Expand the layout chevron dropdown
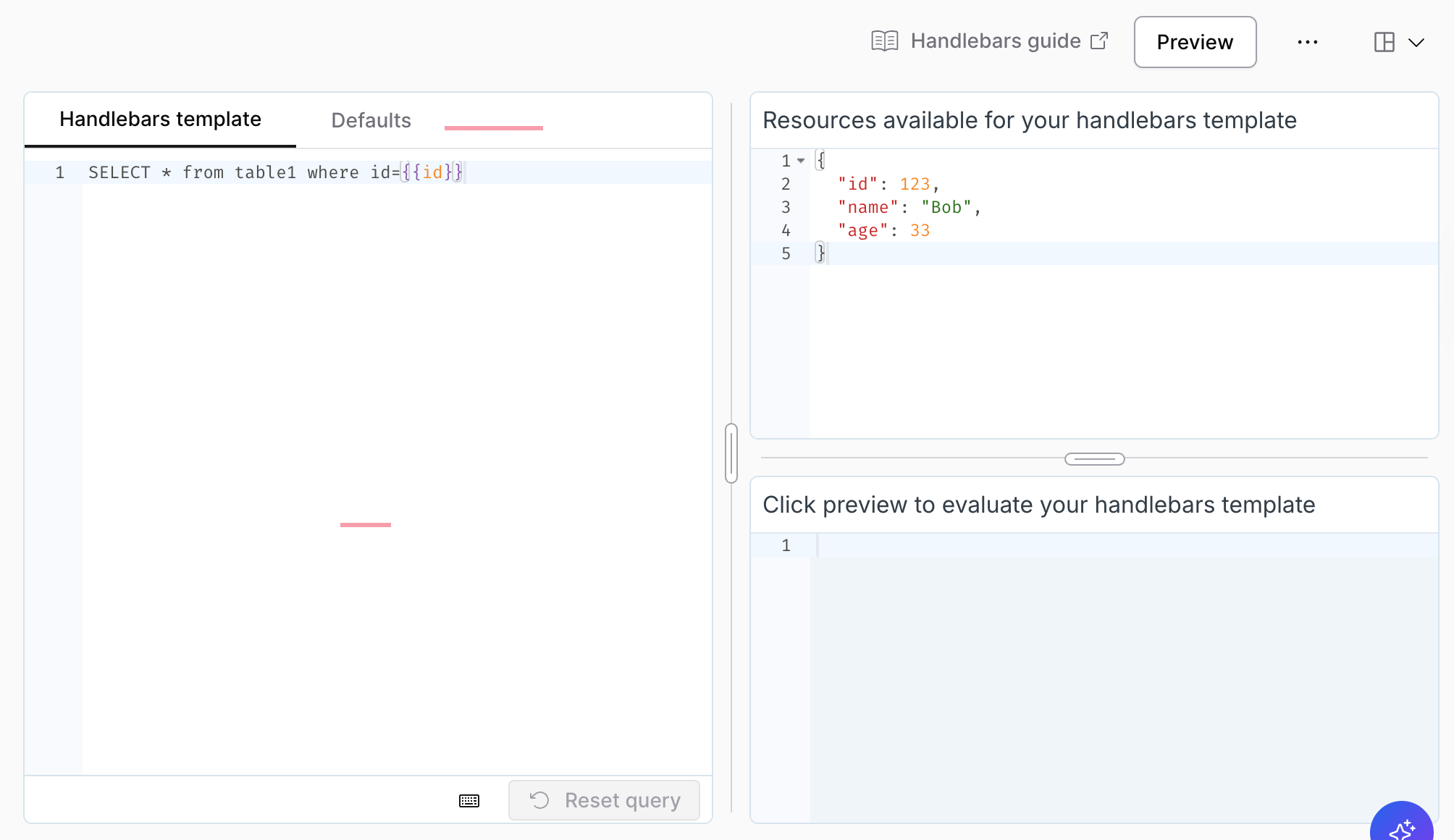The image size is (1454, 840). coord(1416,43)
